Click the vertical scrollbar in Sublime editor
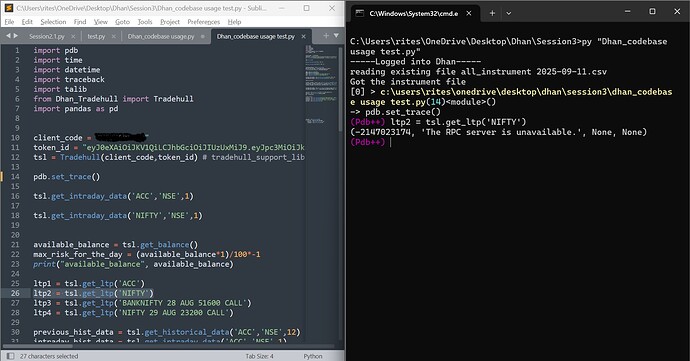 pos(341,89)
